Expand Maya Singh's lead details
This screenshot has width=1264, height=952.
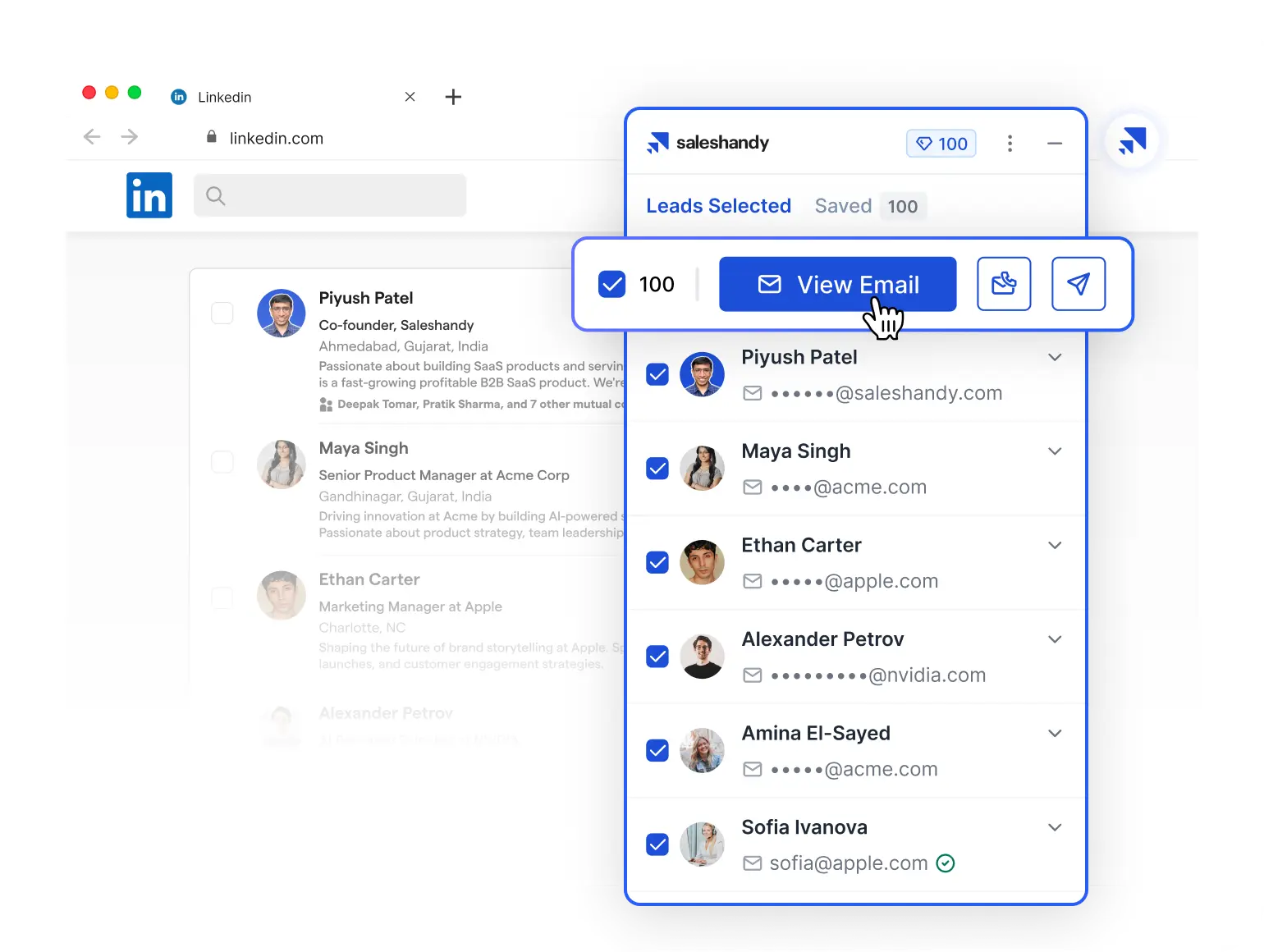(1055, 451)
